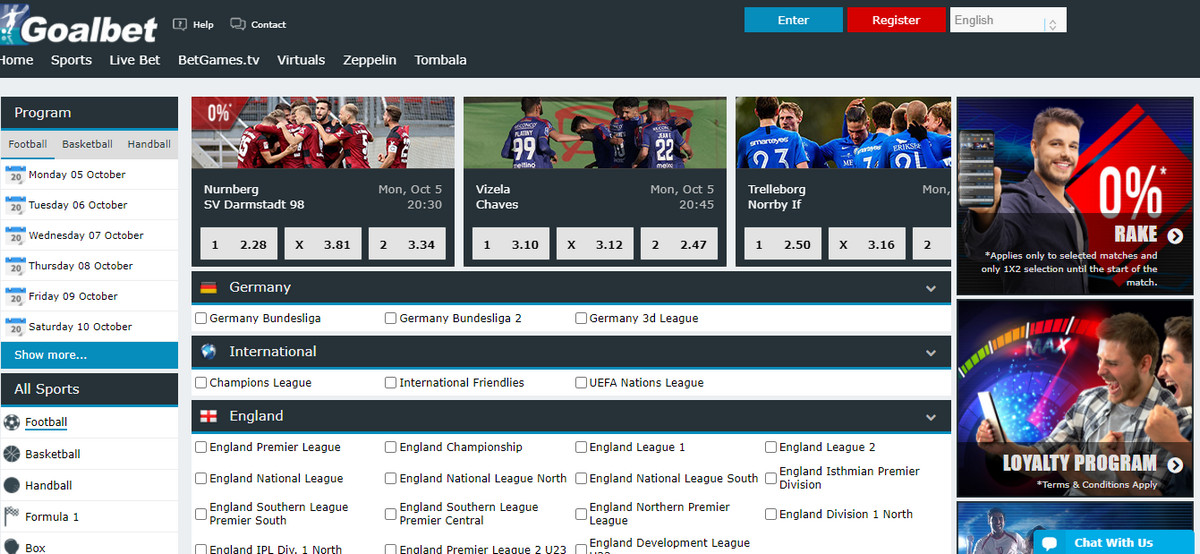Switch to the Basketball program tab
Screen dimensions: 1200x554
click(87, 144)
